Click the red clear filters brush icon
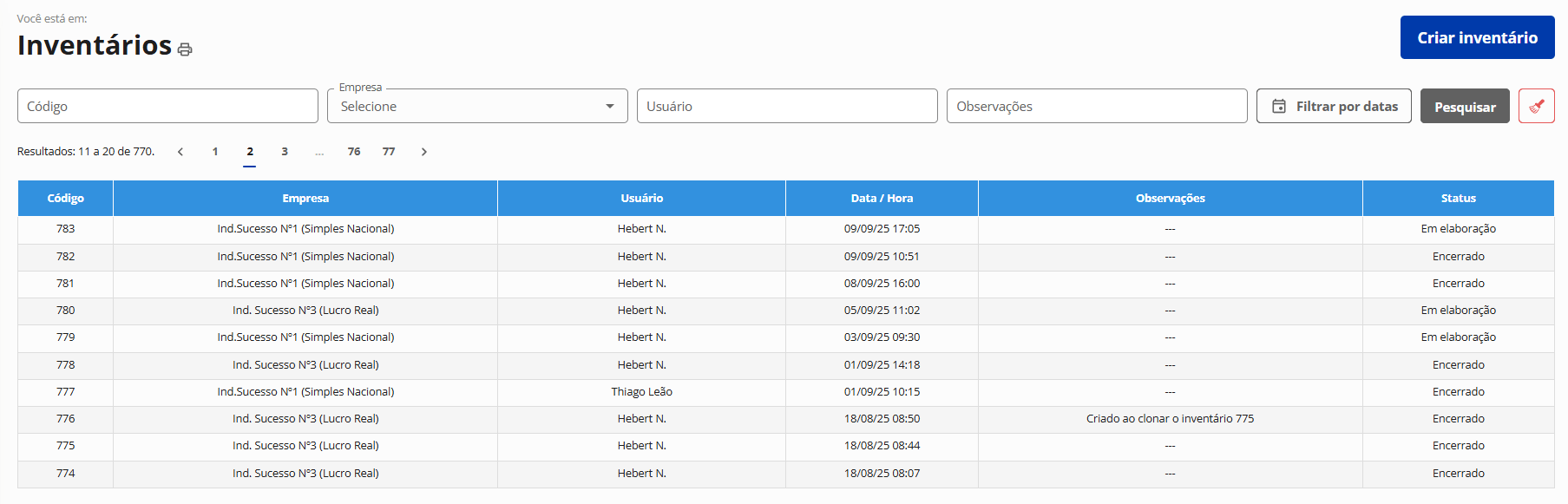This screenshot has height=504, width=1568. click(1536, 106)
